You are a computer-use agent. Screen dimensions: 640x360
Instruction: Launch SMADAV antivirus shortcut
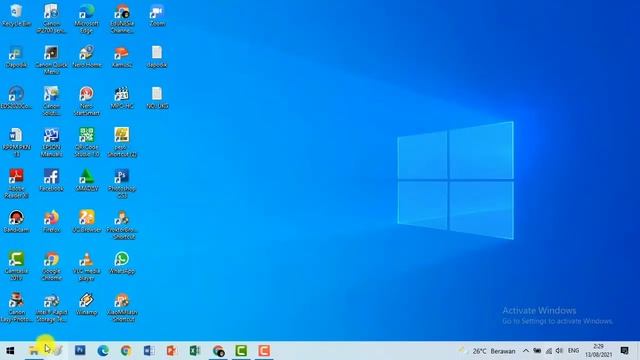point(87,180)
